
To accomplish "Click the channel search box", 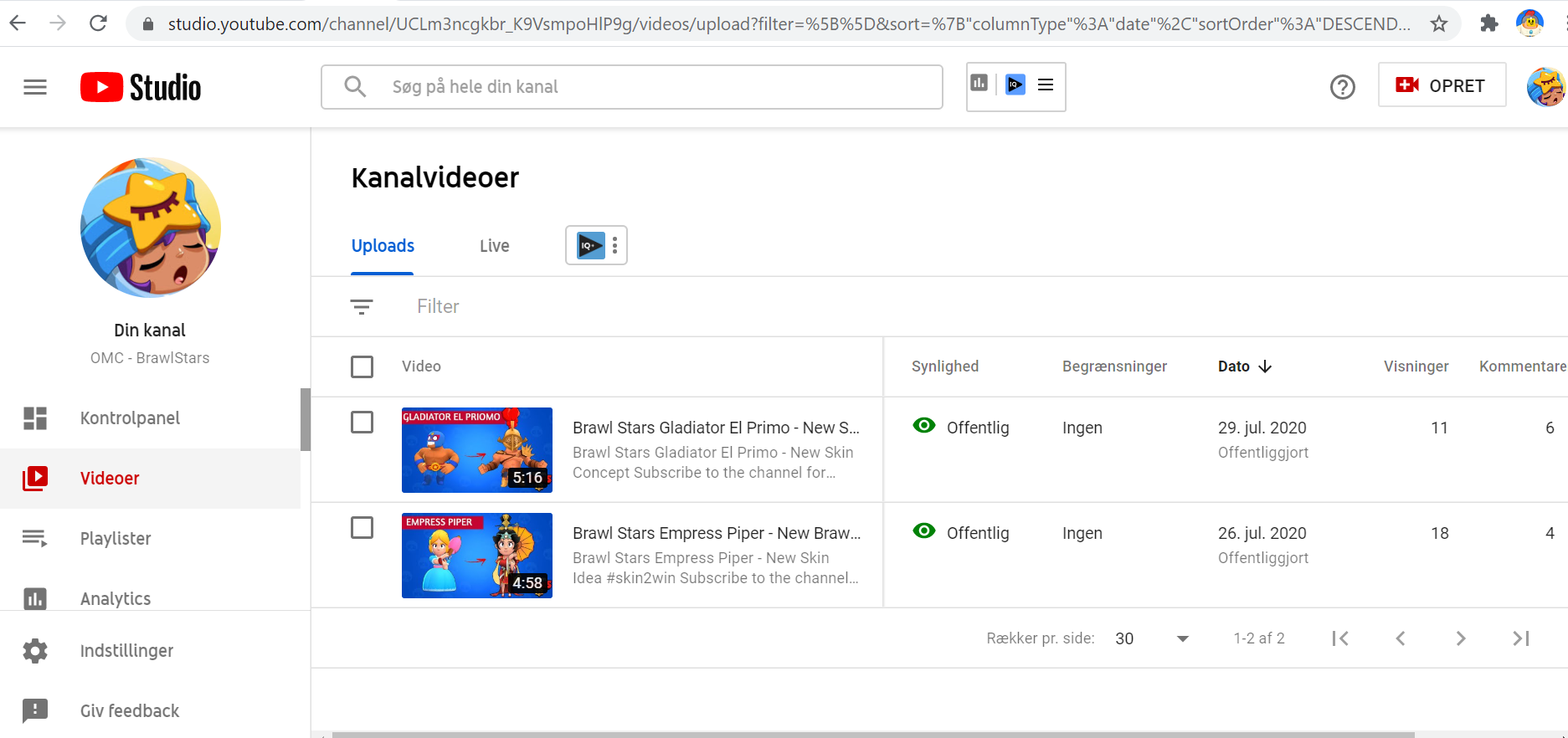I will point(632,87).
